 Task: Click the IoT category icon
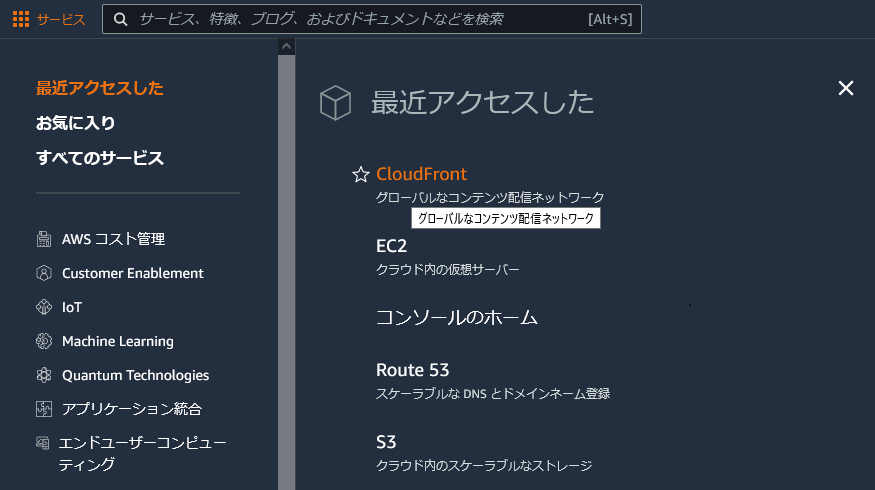(43, 307)
